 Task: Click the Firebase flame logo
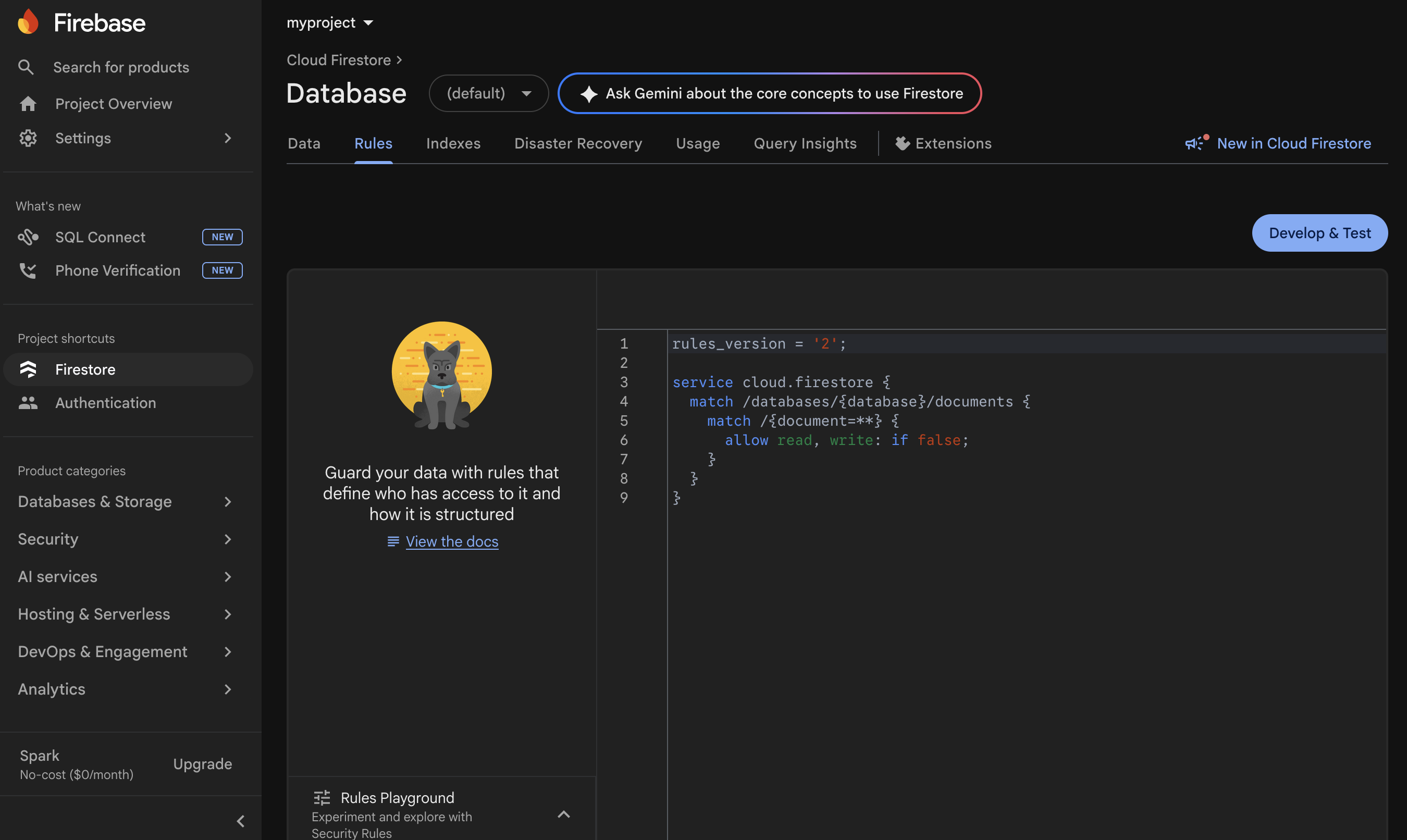(28, 22)
